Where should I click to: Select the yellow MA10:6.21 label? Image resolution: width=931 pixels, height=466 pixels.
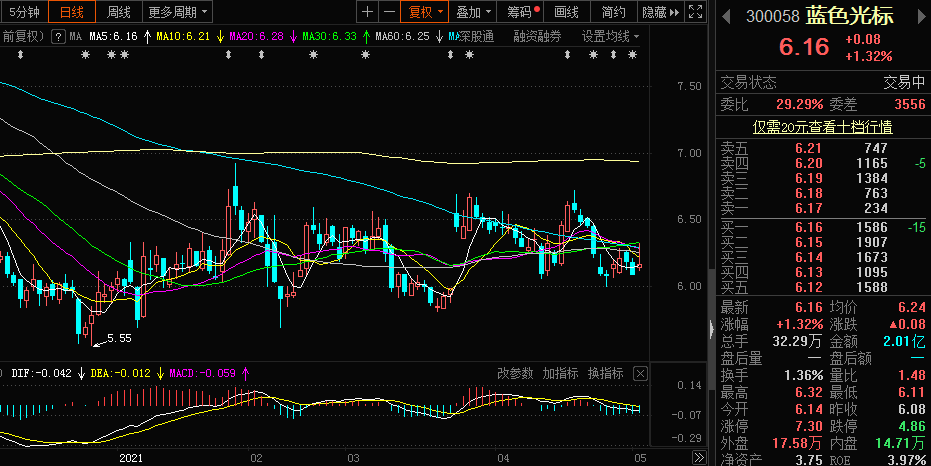183,37
